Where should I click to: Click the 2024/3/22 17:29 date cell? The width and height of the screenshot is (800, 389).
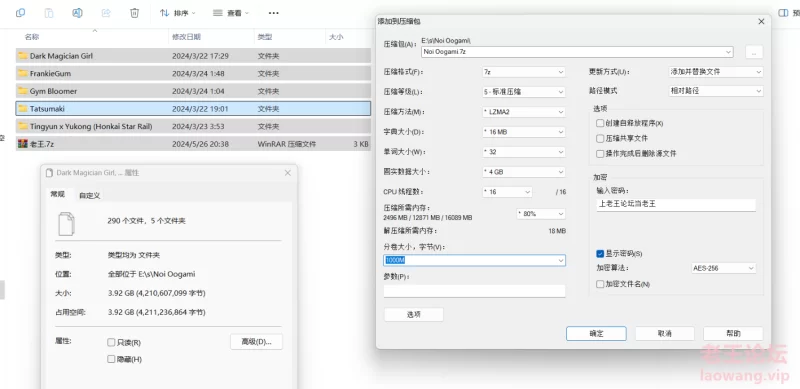pos(200,56)
